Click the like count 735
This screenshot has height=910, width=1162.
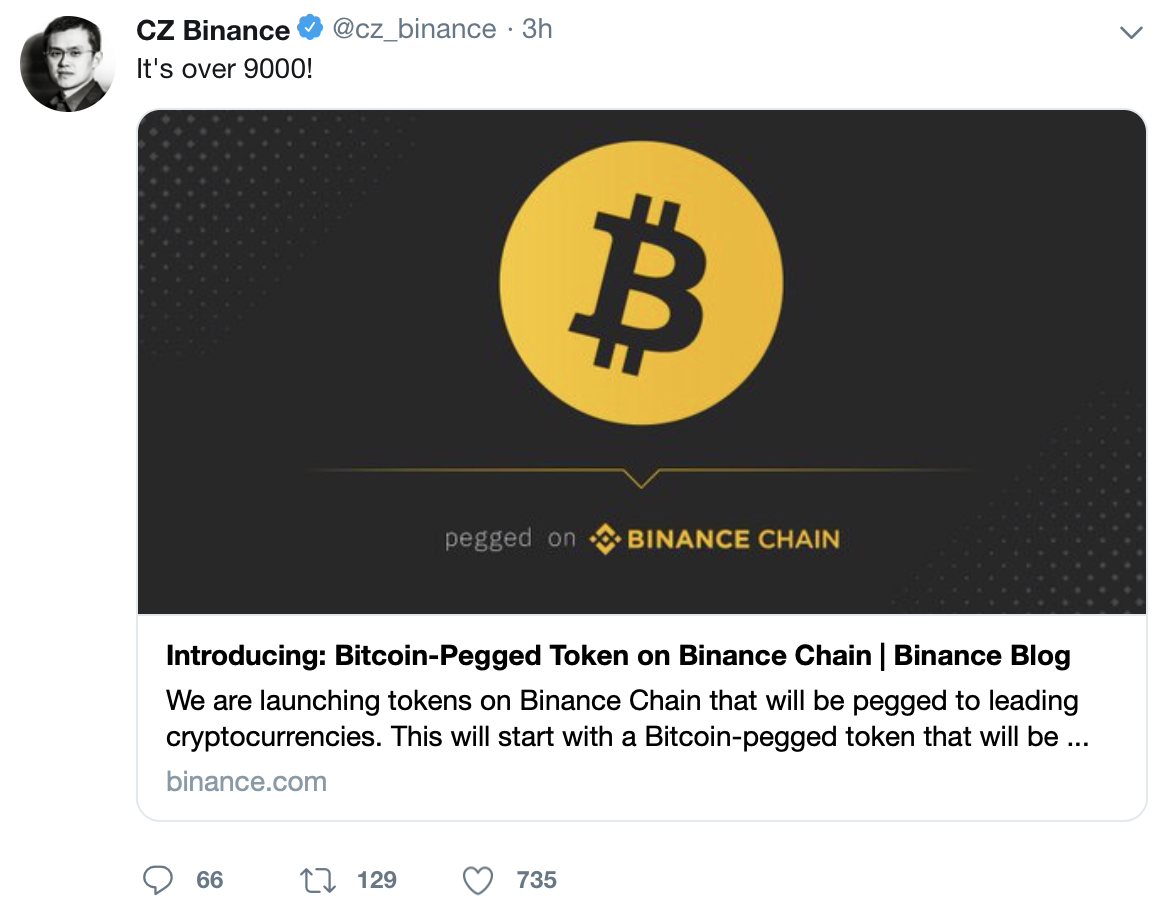pos(536,881)
